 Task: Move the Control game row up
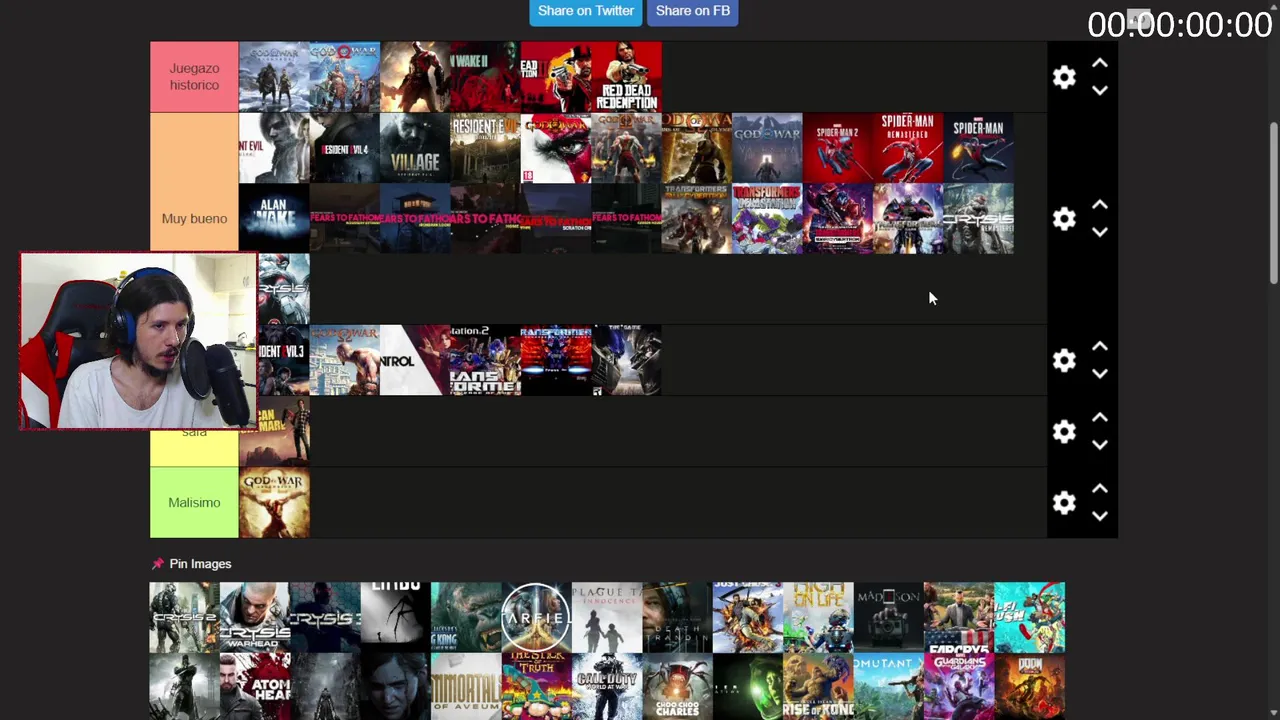pos(1100,347)
